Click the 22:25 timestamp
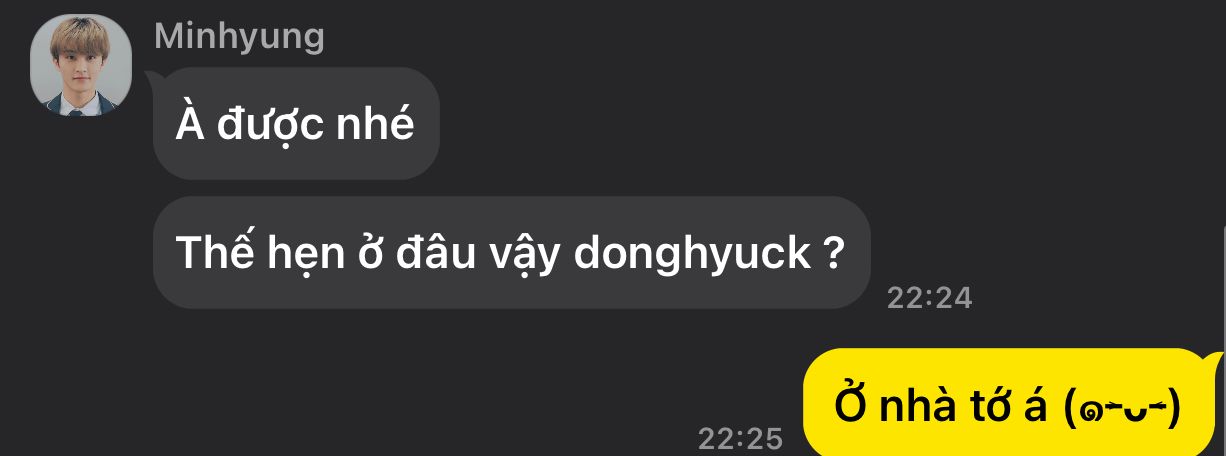The width and height of the screenshot is (1226, 456). pos(740,438)
